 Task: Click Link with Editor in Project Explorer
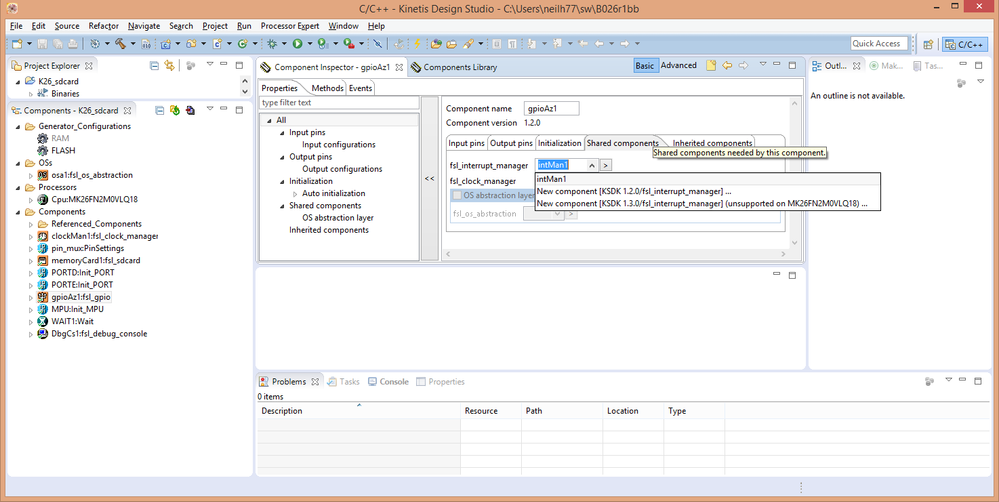pos(169,66)
